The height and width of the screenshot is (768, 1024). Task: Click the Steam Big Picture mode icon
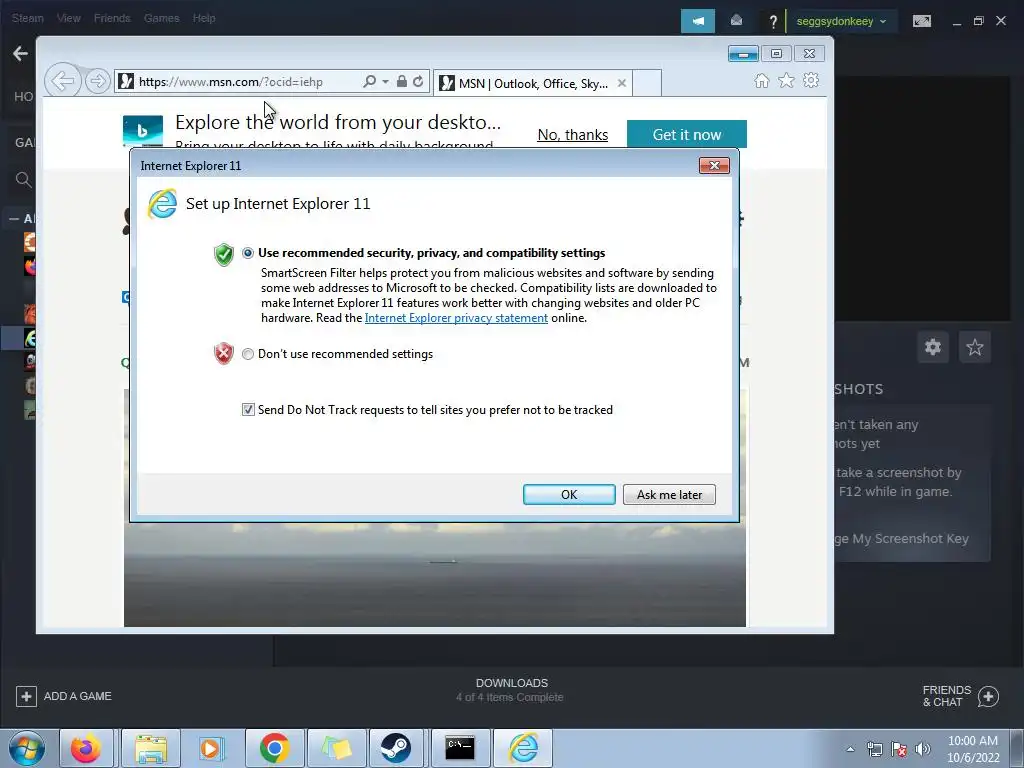pyautogui.click(x=921, y=21)
